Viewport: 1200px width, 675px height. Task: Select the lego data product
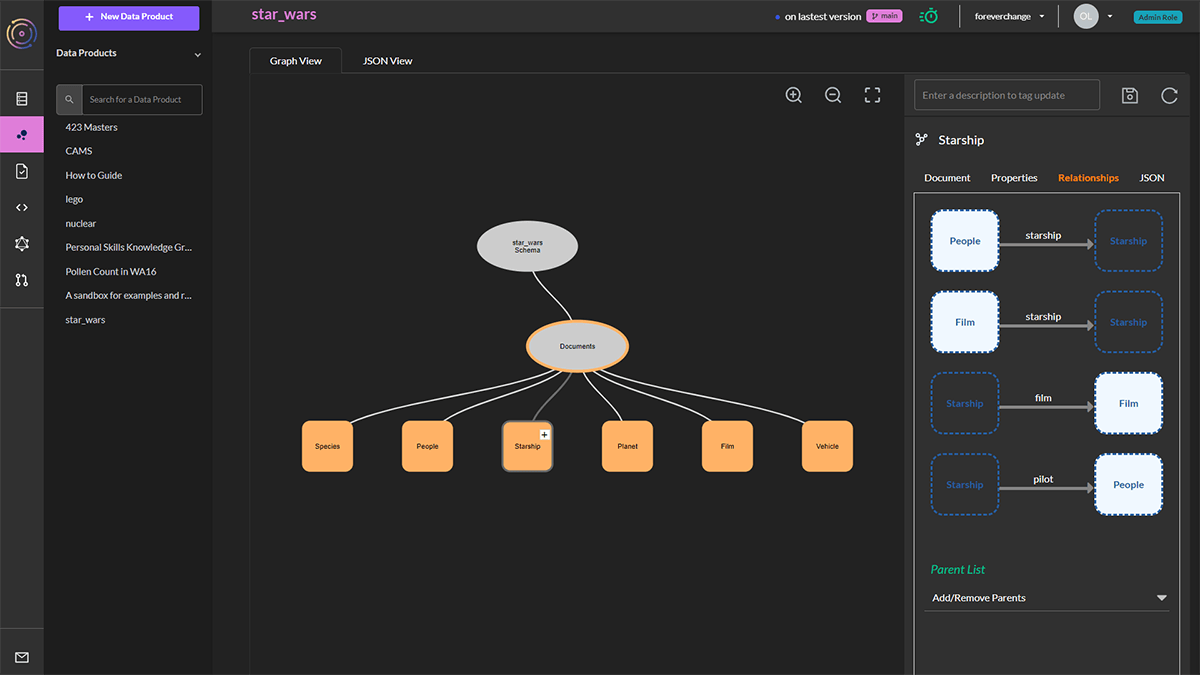[74, 199]
